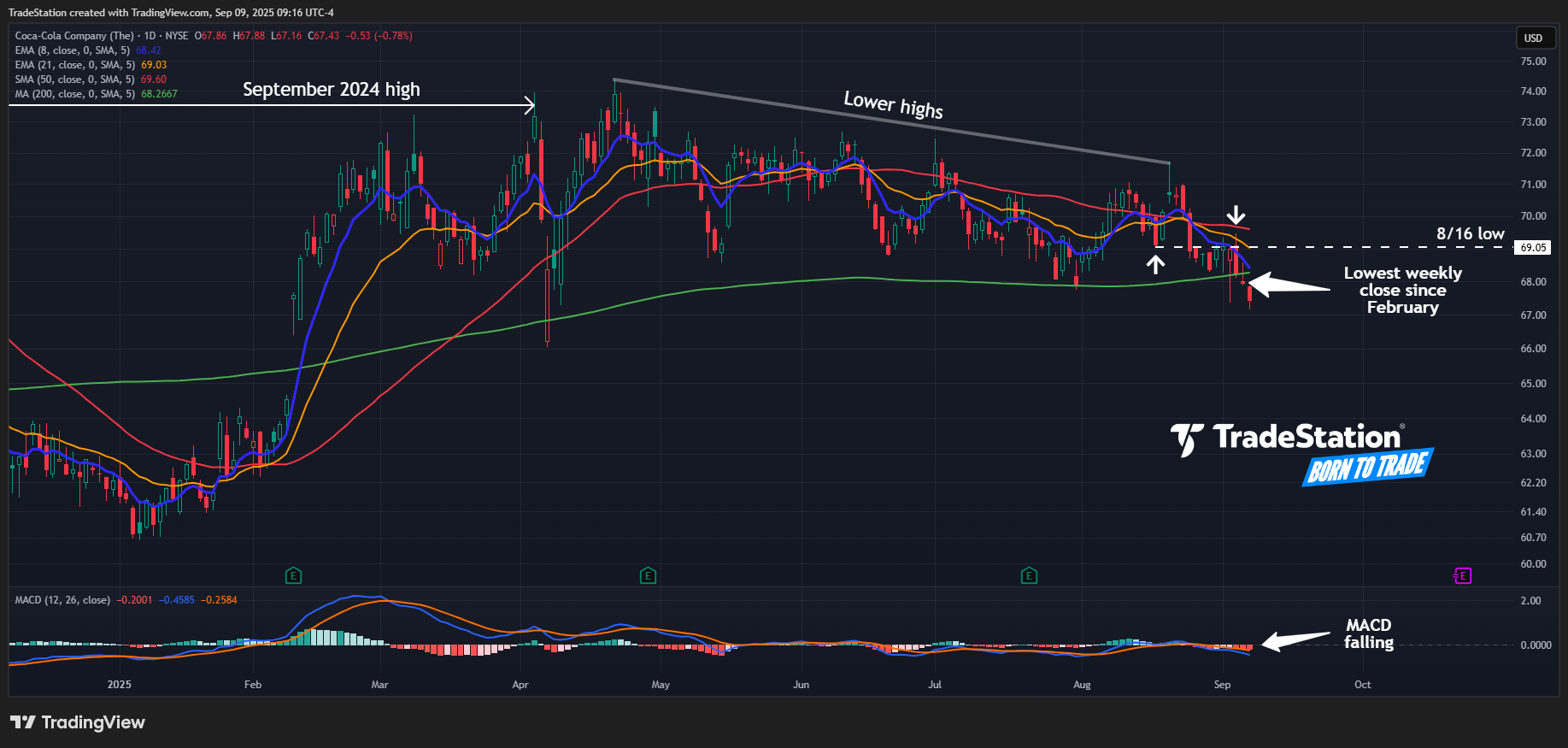Click the green earnings marker in July
The width and height of the screenshot is (1568, 748).
[1029, 575]
